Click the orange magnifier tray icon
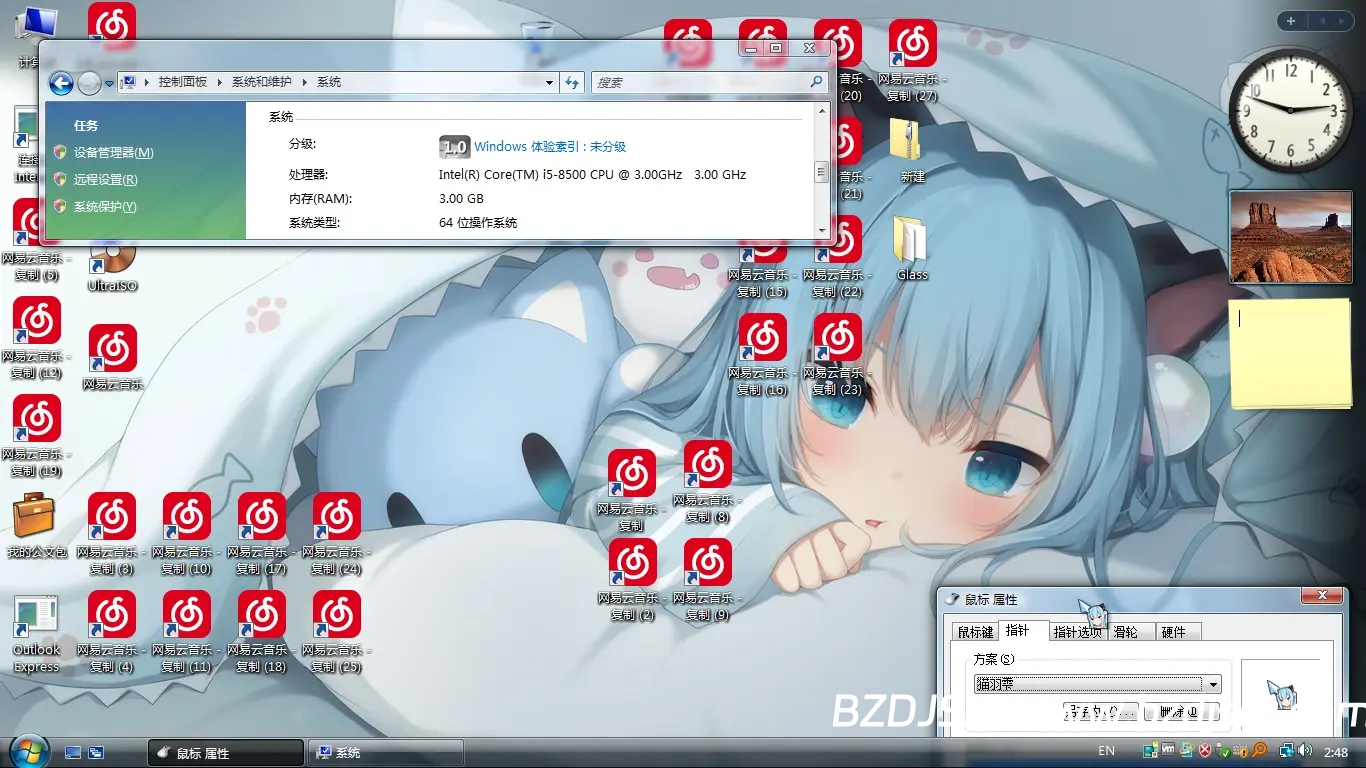Viewport: 1366px width, 768px height. [x=1259, y=750]
